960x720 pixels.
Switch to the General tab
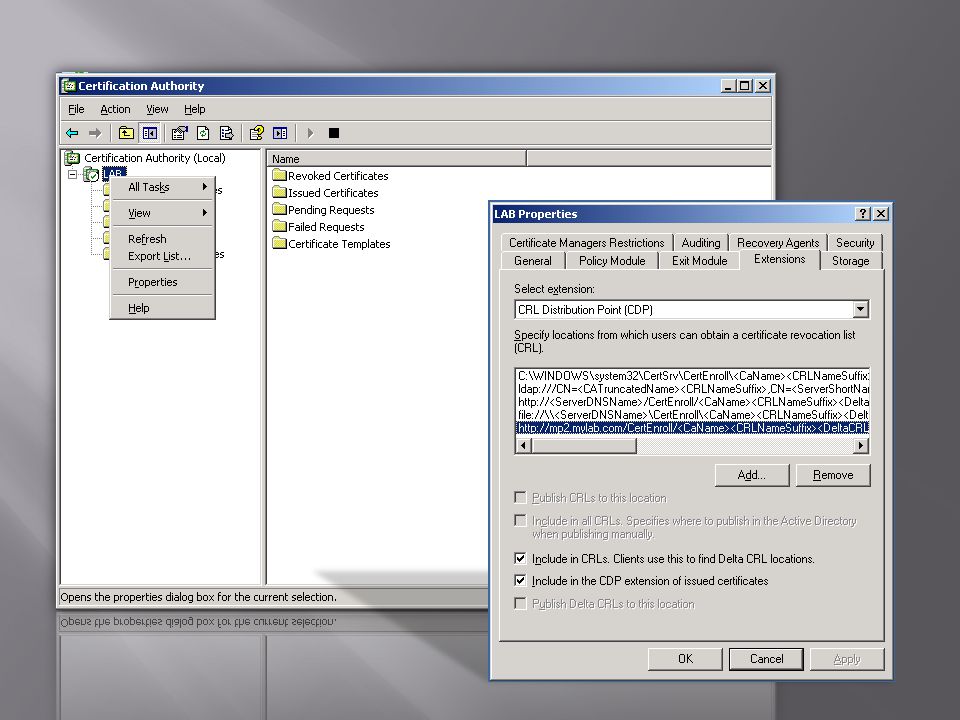pos(533,261)
